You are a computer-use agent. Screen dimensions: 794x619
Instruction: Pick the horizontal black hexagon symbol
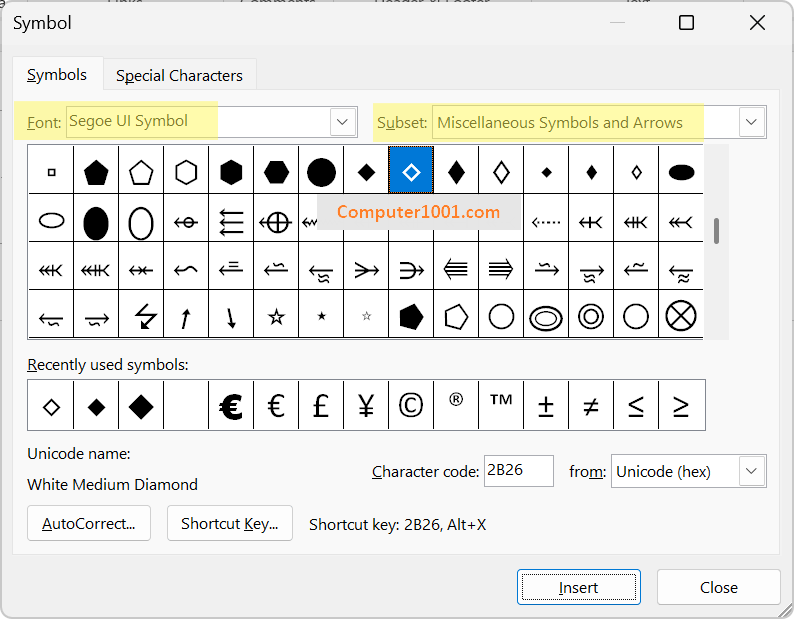276,172
